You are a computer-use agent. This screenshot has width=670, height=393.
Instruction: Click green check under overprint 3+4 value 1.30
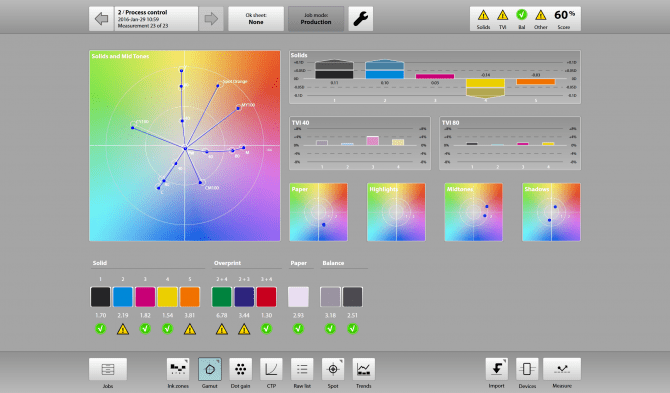coord(266,328)
